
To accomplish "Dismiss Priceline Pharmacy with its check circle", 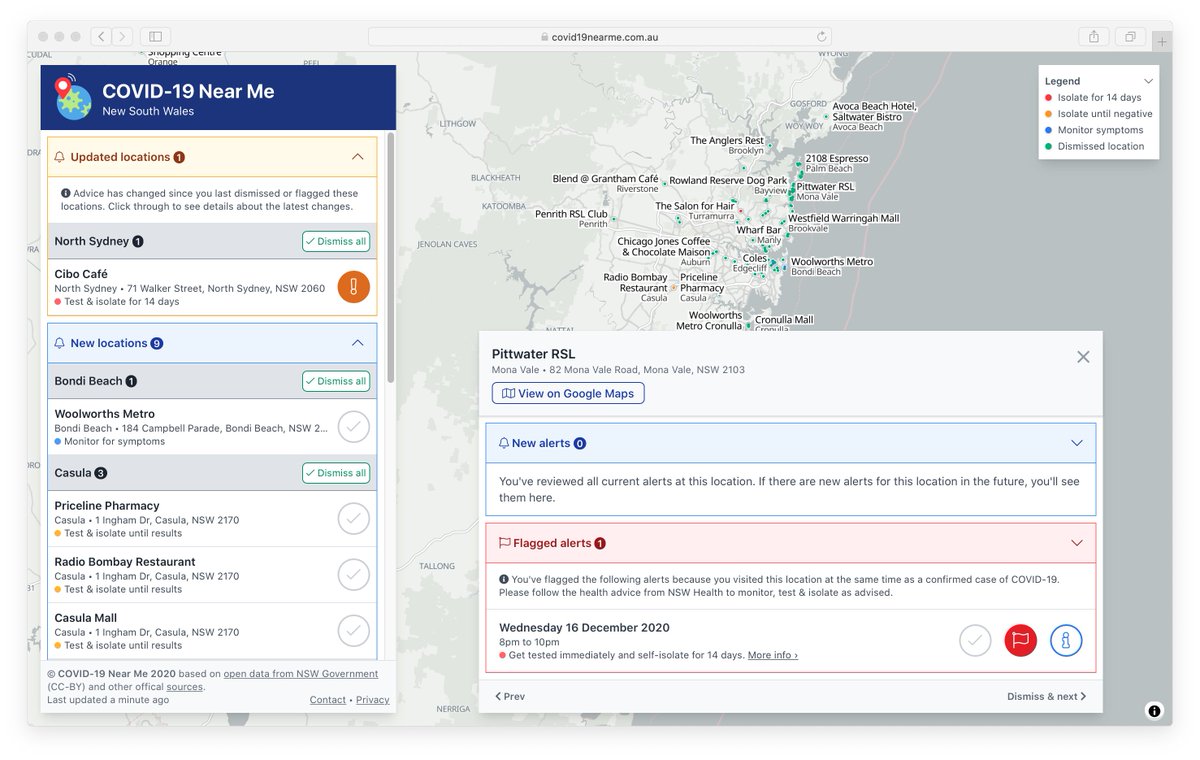I will pos(354,519).
